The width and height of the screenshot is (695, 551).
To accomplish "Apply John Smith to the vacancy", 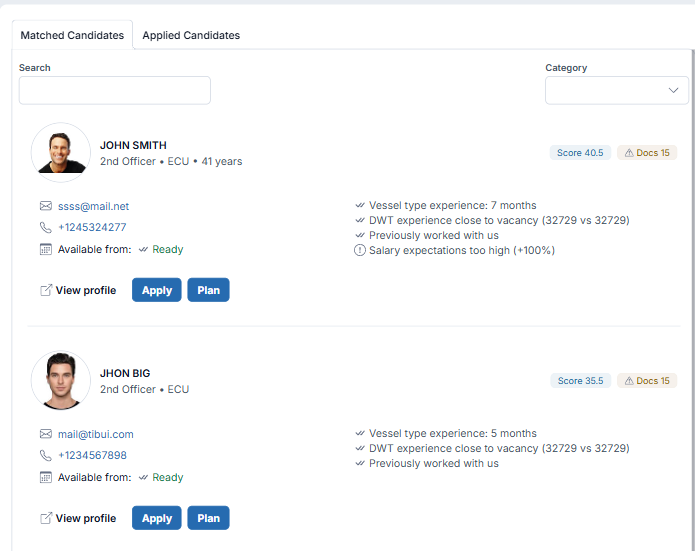I will pyautogui.click(x=156, y=290).
